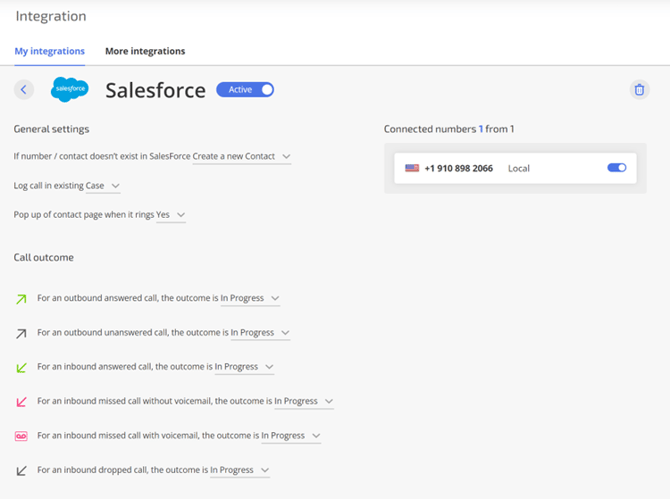Image resolution: width=670 pixels, height=499 pixels.
Task: Click the green outbound answered call arrow icon
Action: point(21,299)
